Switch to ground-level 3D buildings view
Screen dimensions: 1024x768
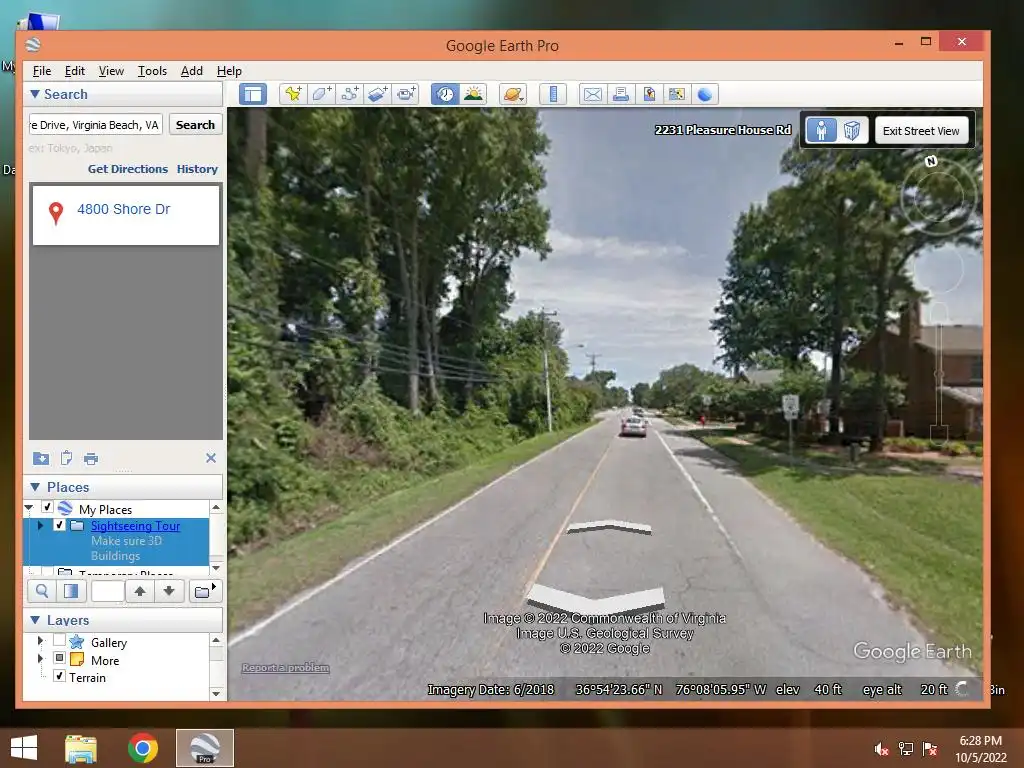tap(852, 131)
